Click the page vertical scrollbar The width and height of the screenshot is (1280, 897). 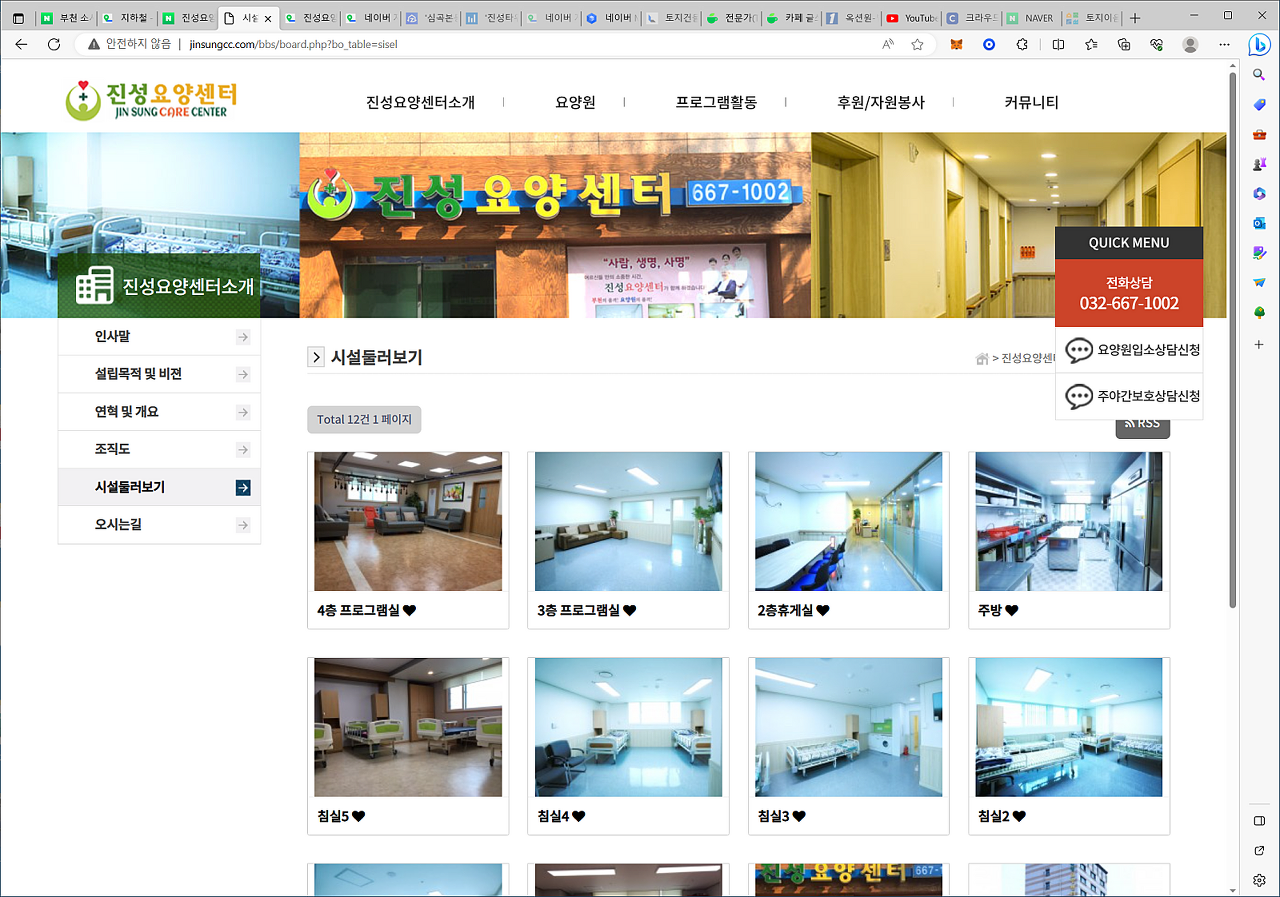click(1233, 340)
